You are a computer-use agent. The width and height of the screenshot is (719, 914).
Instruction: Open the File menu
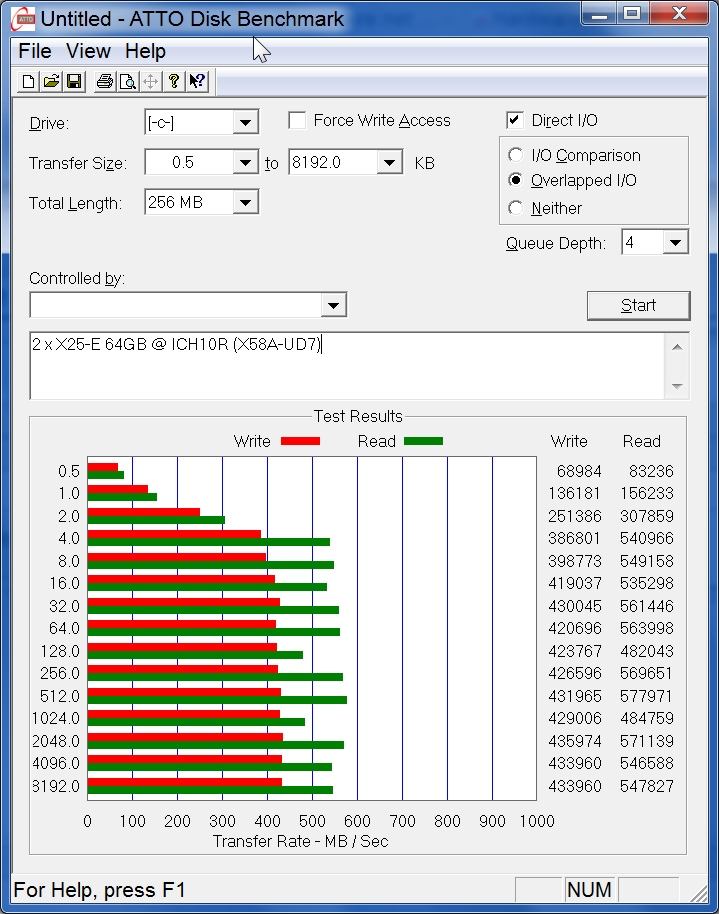pos(34,51)
